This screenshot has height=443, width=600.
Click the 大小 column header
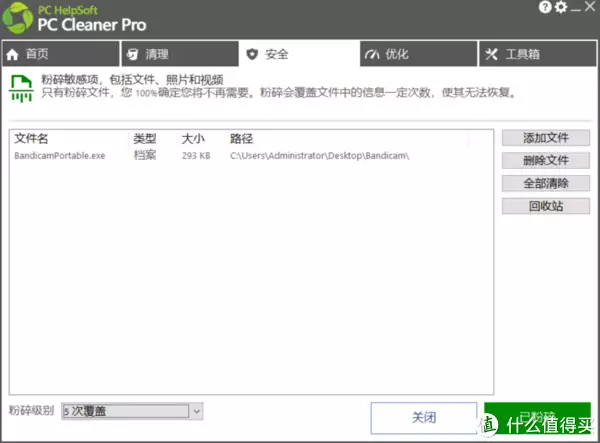pyautogui.click(x=193, y=138)
